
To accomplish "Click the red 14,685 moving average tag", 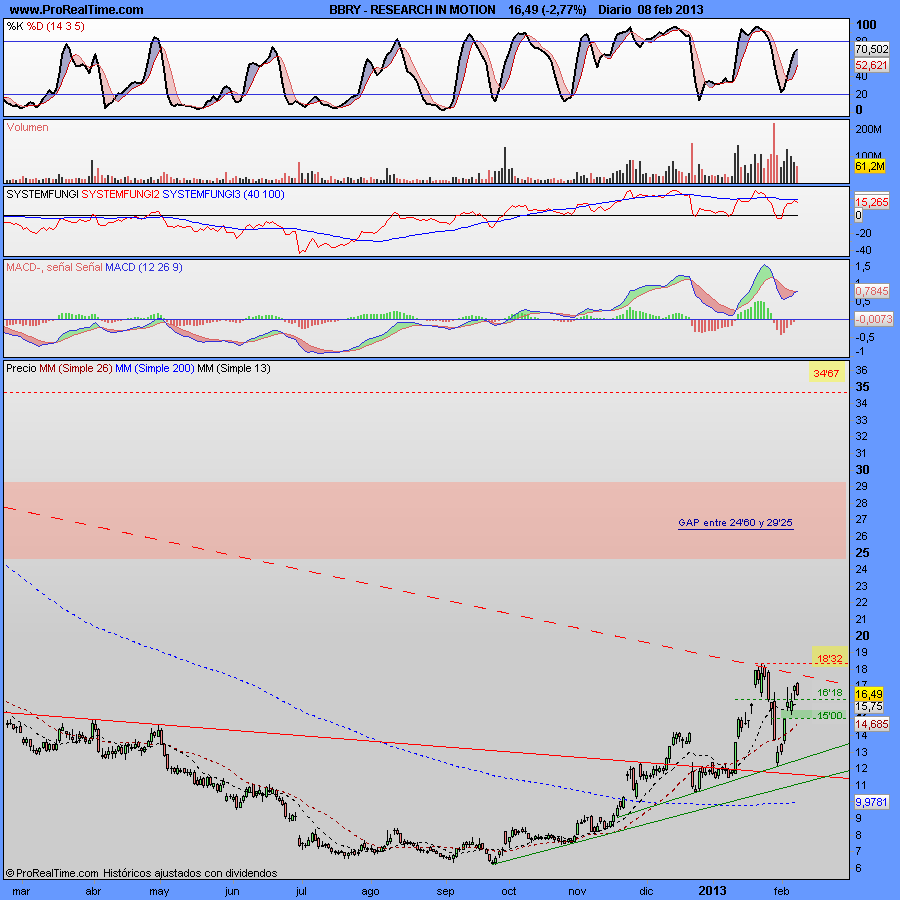I will (871, 724).
